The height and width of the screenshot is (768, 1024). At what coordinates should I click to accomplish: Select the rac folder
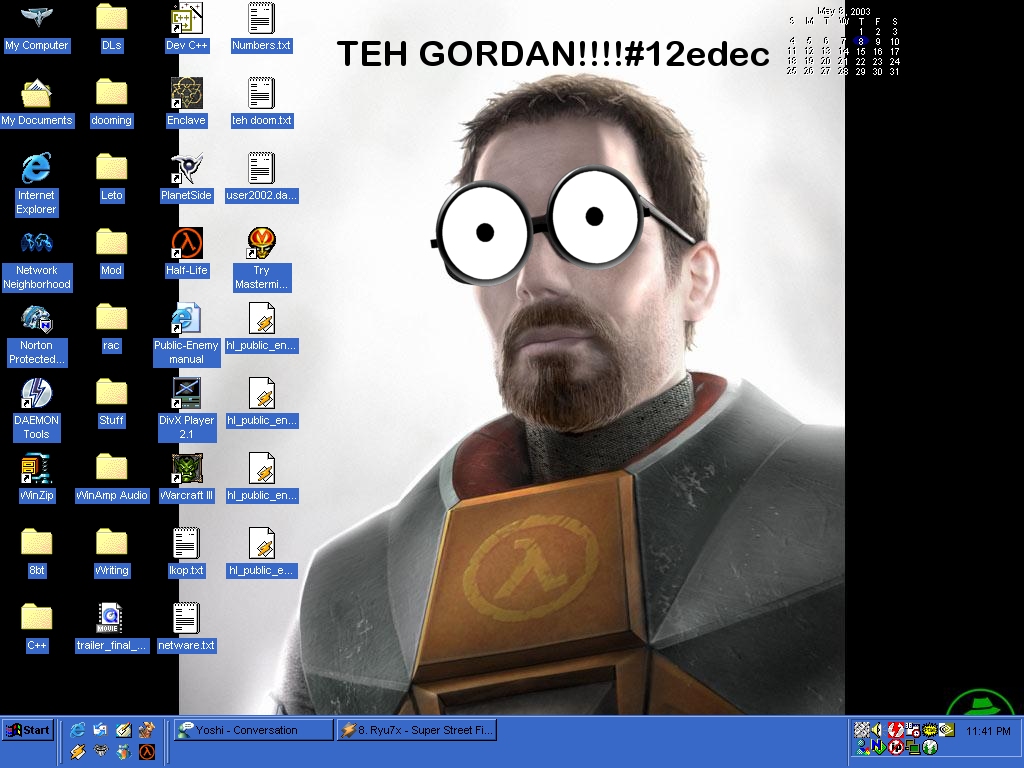[x=111, y=328]
